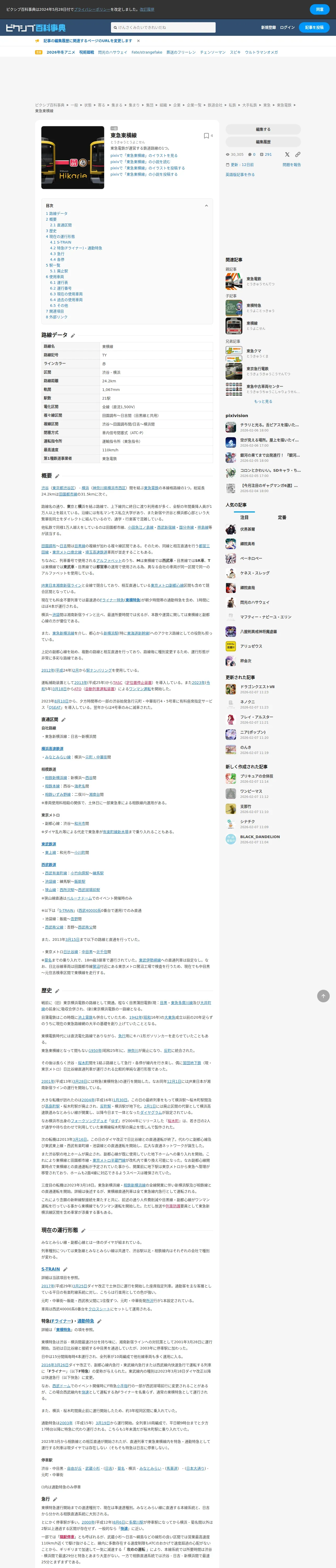This screenshot has width=336, height=1568.
Task: Open the アリュゼウス popular article
Action: pyautogui.click(x=251, y=647)
